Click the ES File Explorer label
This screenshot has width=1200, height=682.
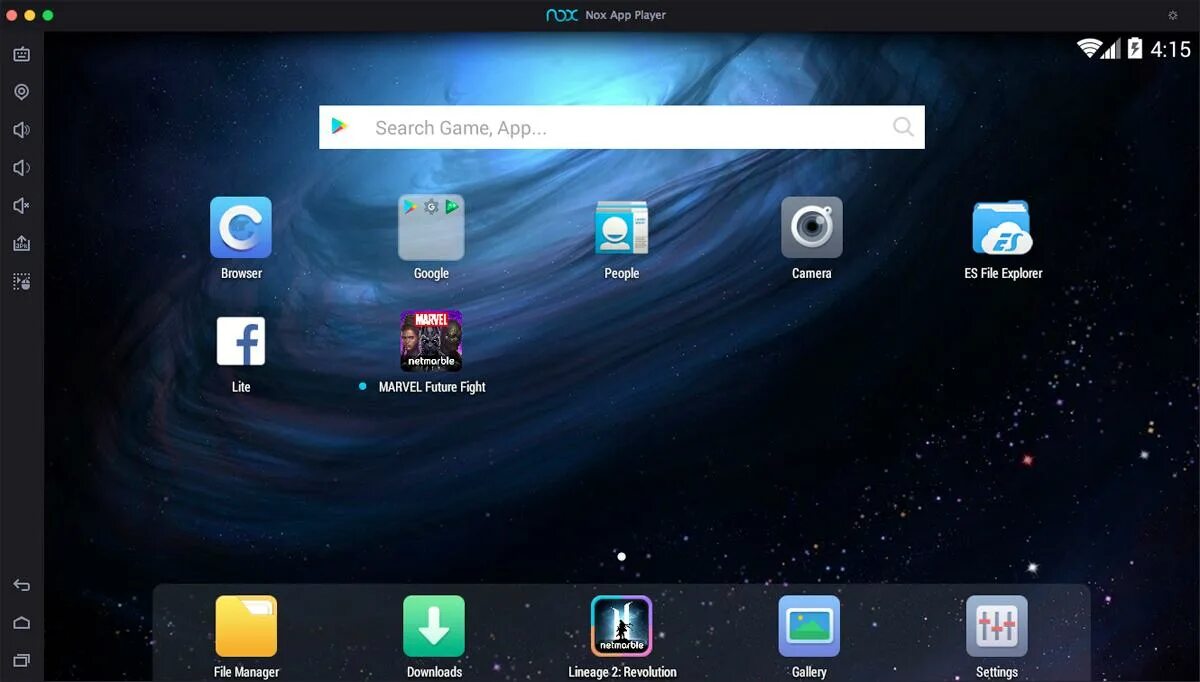pos(1003,273)
